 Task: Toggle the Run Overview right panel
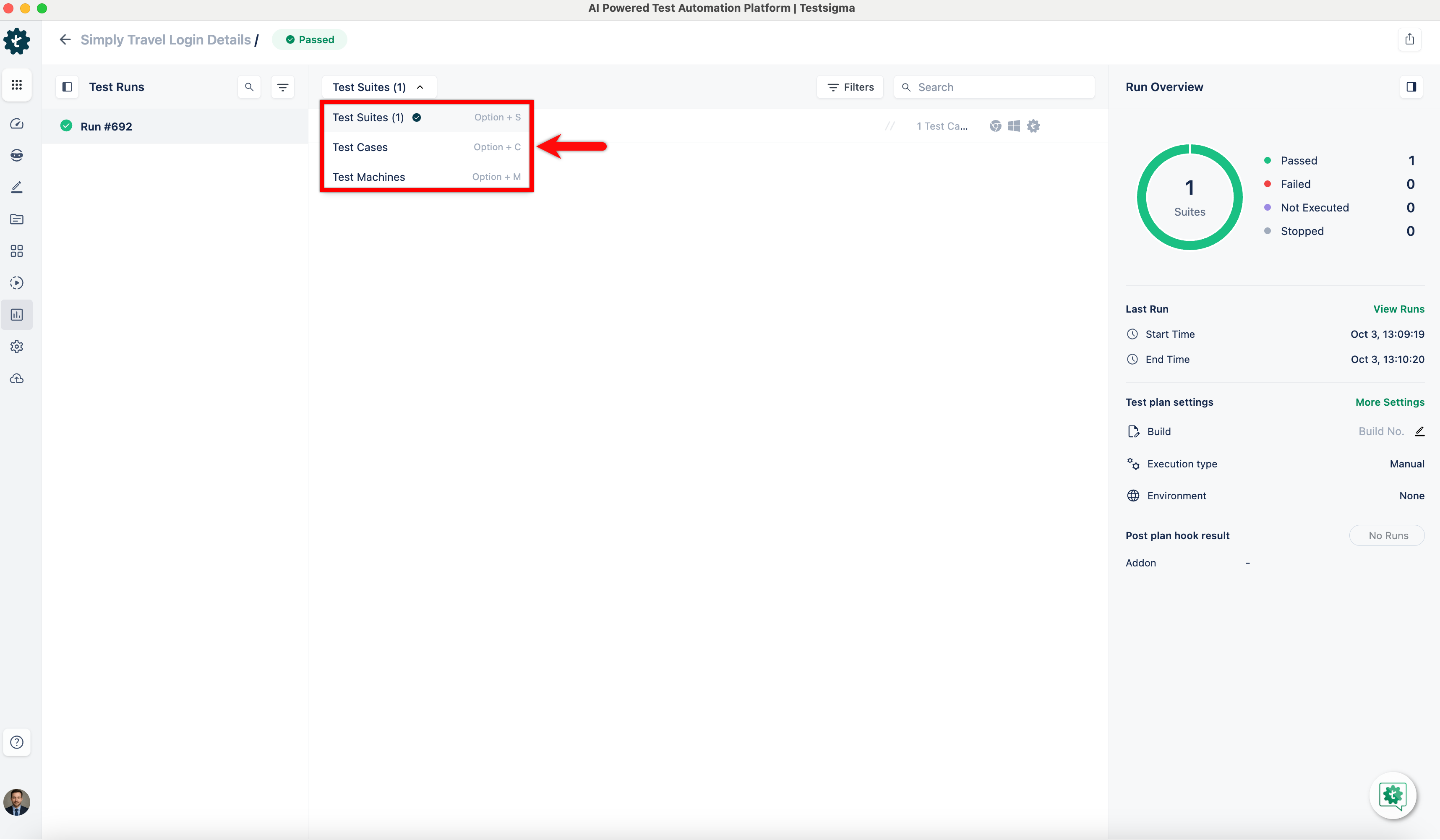[x=1411, y=87]
